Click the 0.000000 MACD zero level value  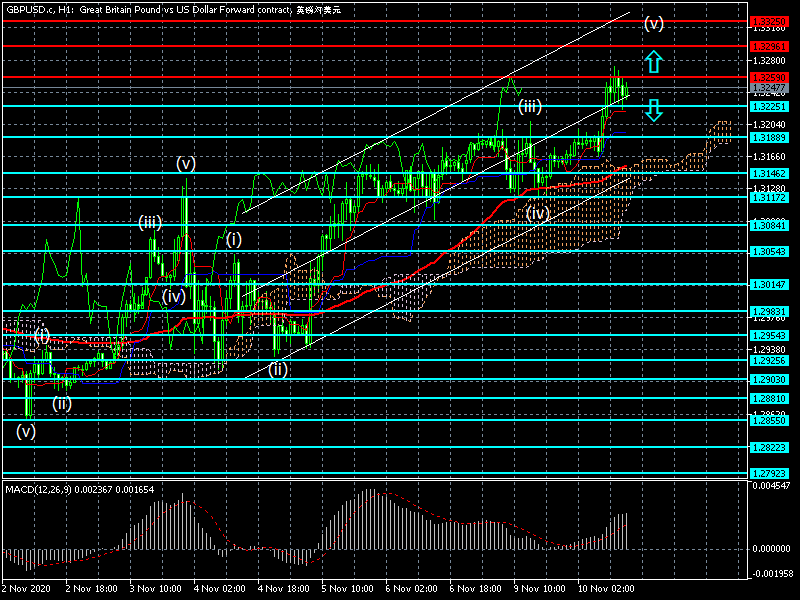click(x=771, y=549)
